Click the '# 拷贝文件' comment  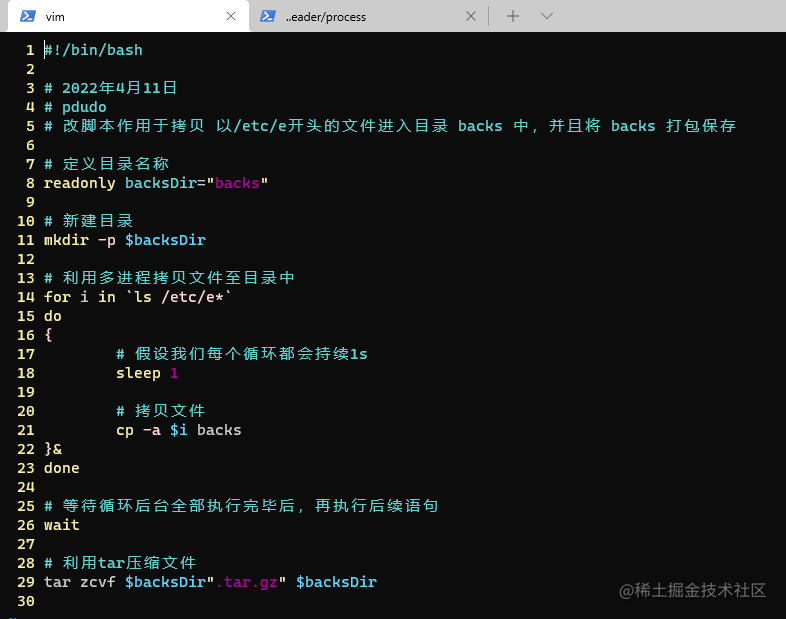(x=160, y=411)
